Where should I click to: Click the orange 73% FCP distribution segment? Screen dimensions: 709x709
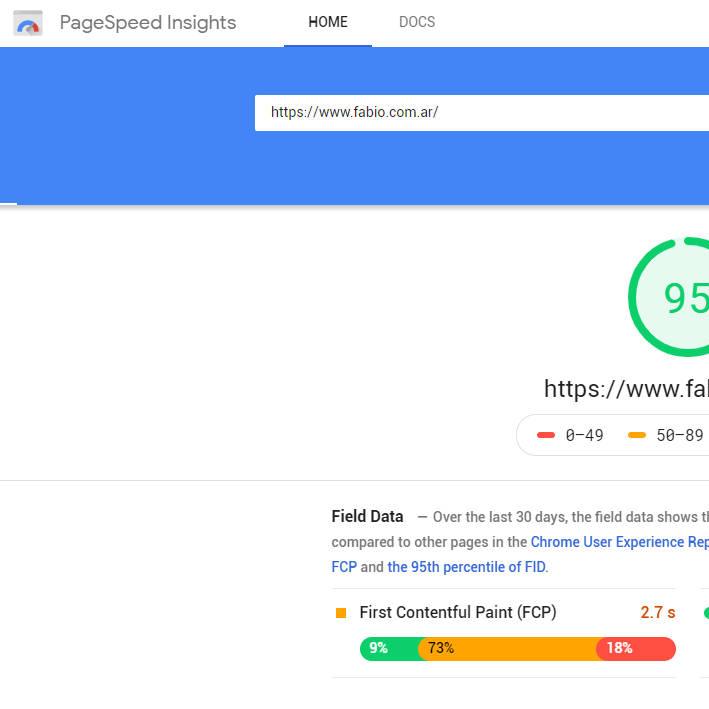click(508, 648)
